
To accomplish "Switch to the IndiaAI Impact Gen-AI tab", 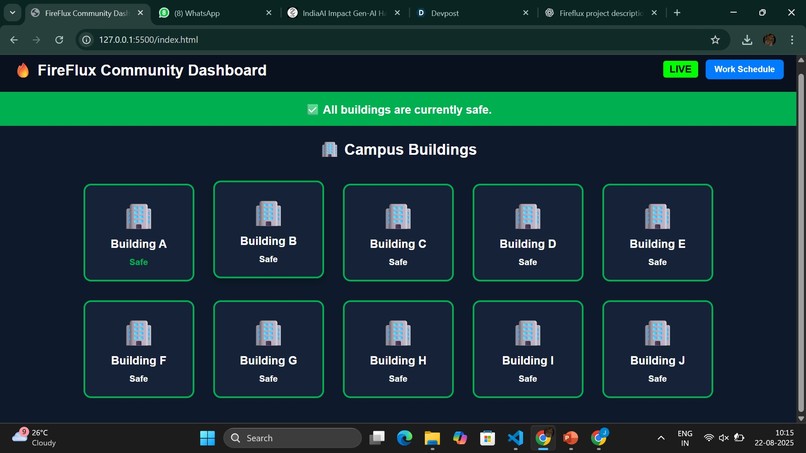I will [x=343, y=13].
